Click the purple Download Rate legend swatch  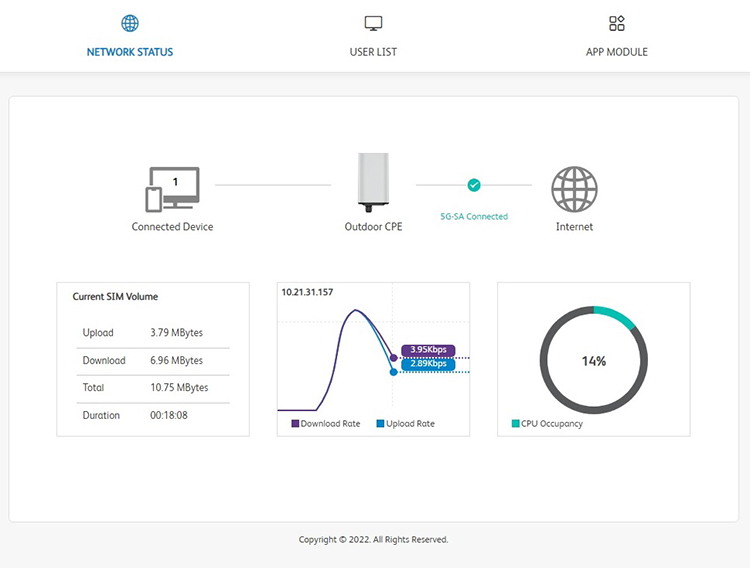(x=295, y=424)
